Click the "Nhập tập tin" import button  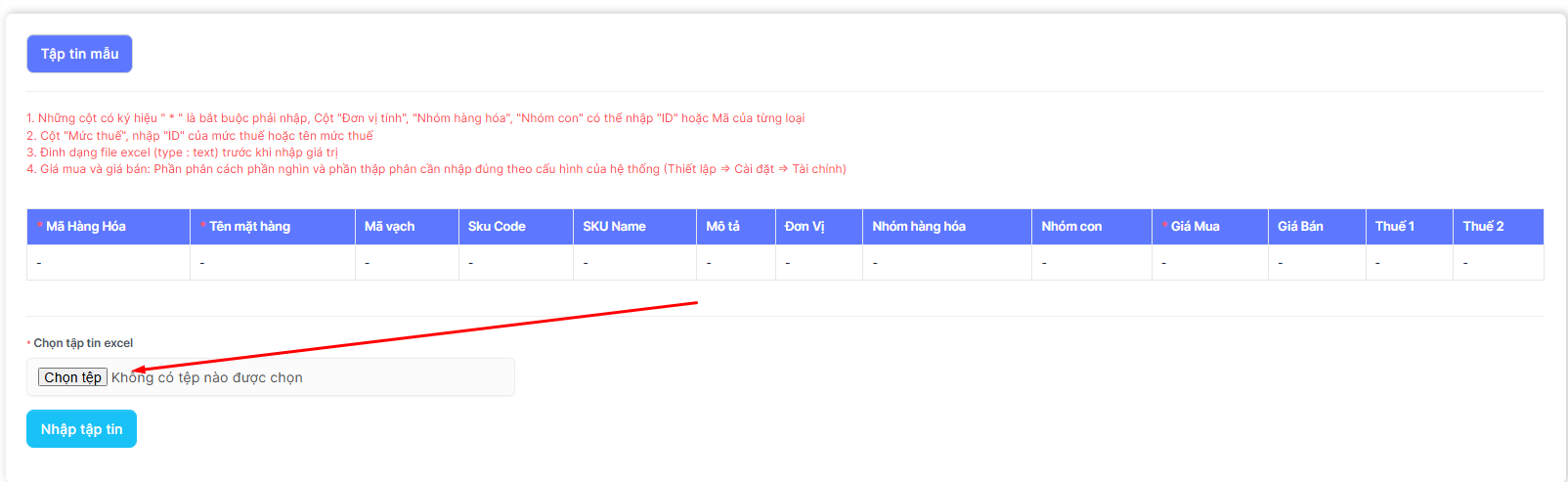81,429
